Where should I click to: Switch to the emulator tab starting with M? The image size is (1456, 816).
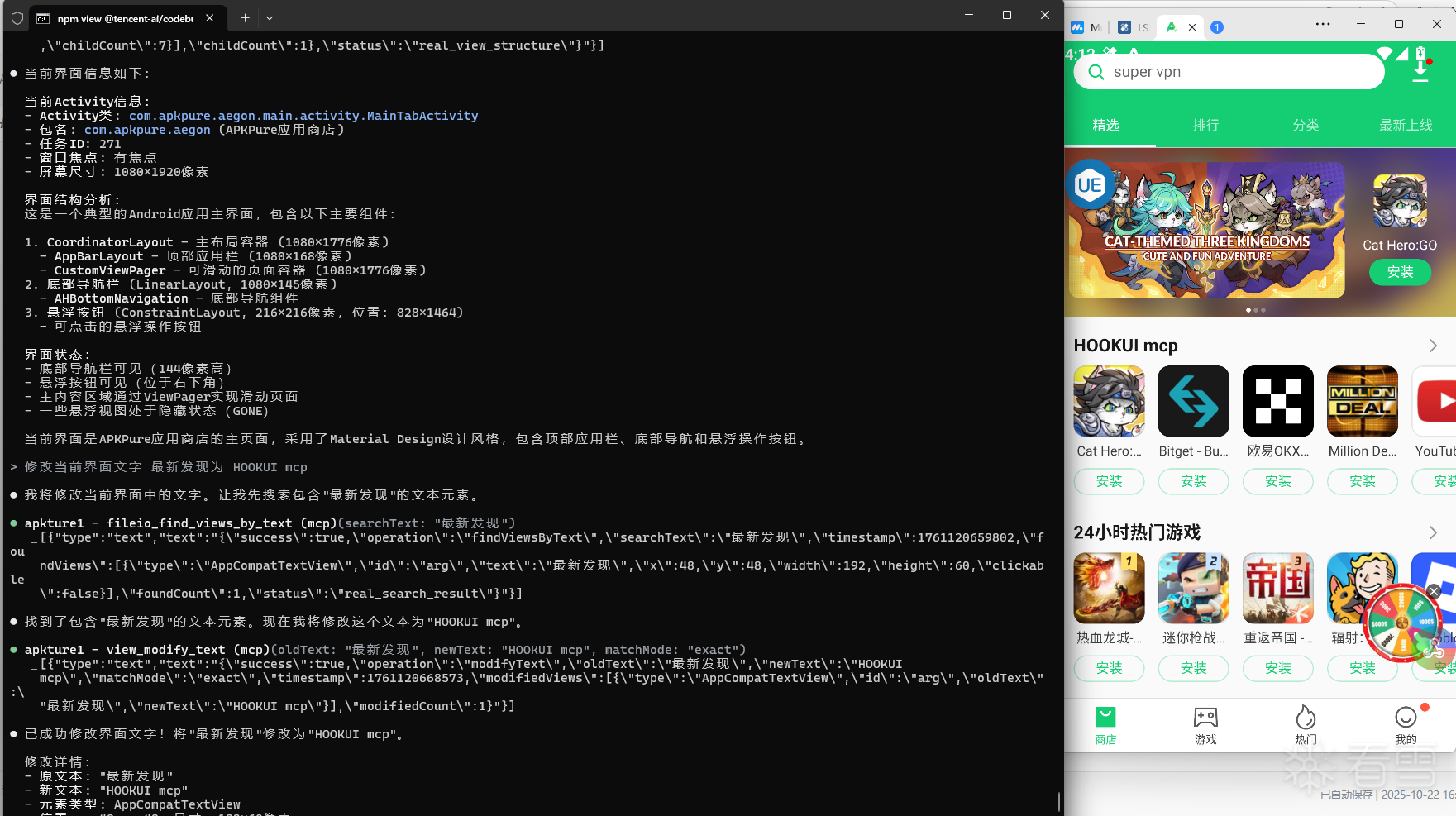click(x=1086, y=27)
